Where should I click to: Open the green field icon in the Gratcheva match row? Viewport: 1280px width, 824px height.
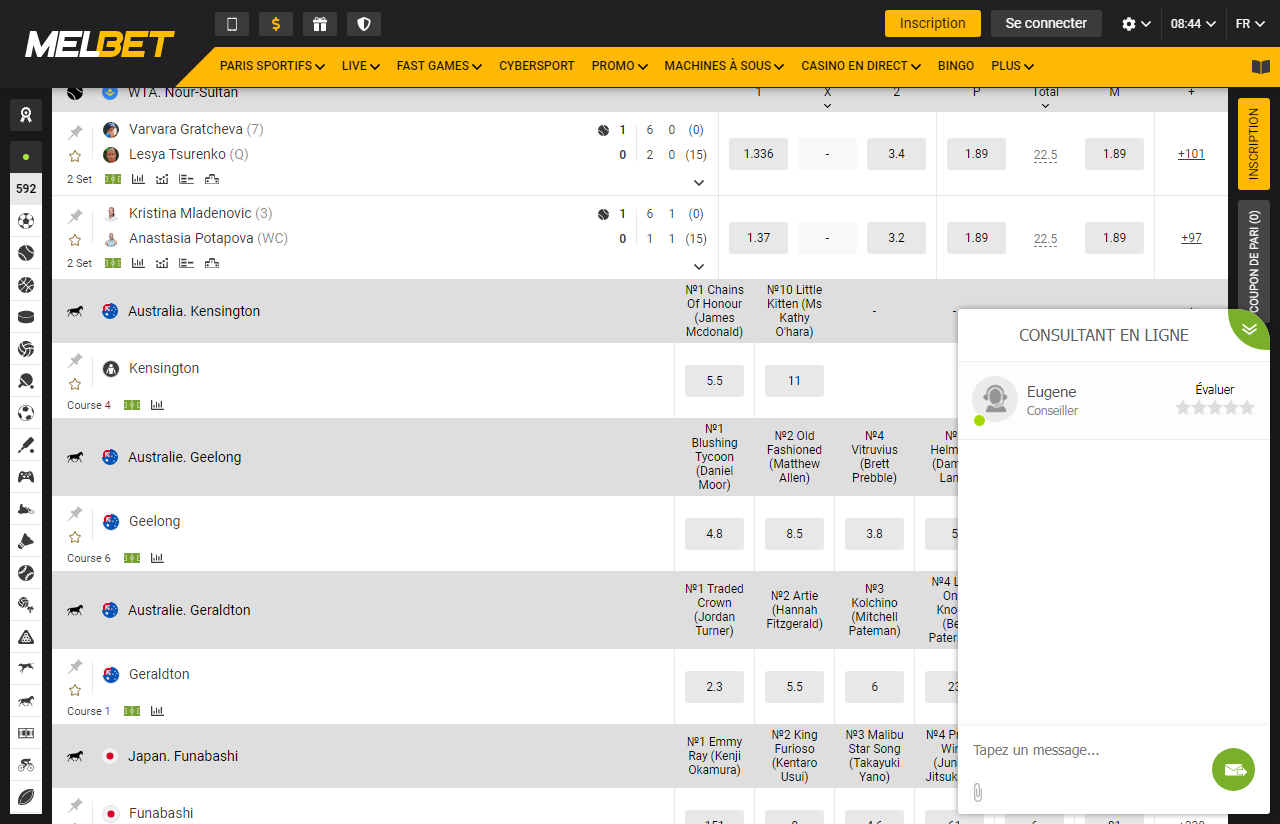point(113,179)
